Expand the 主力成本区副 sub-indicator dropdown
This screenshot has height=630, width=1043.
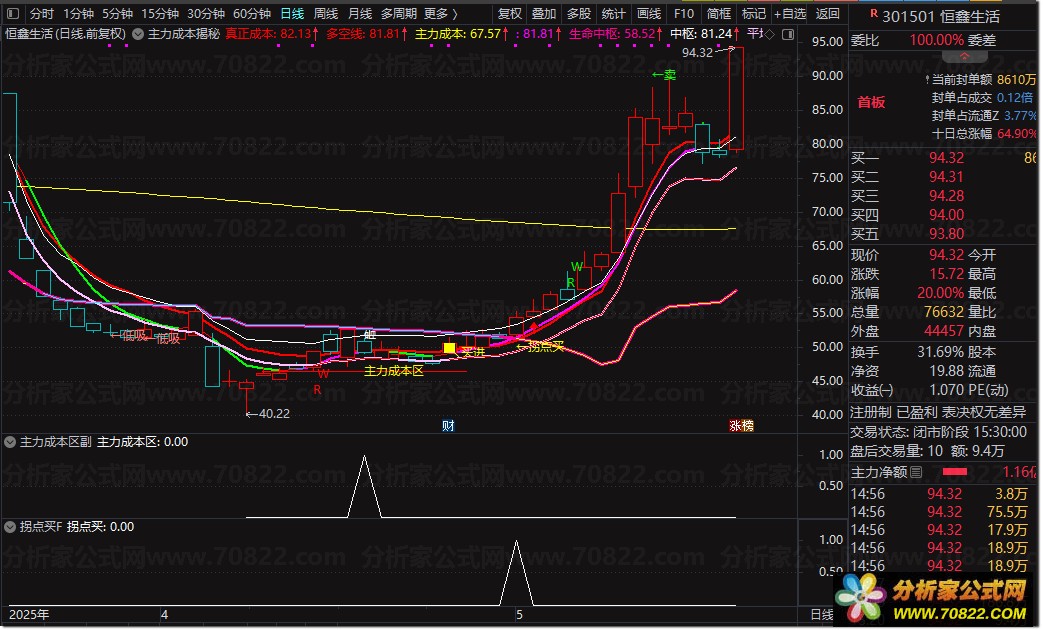(x=10, y=442)
